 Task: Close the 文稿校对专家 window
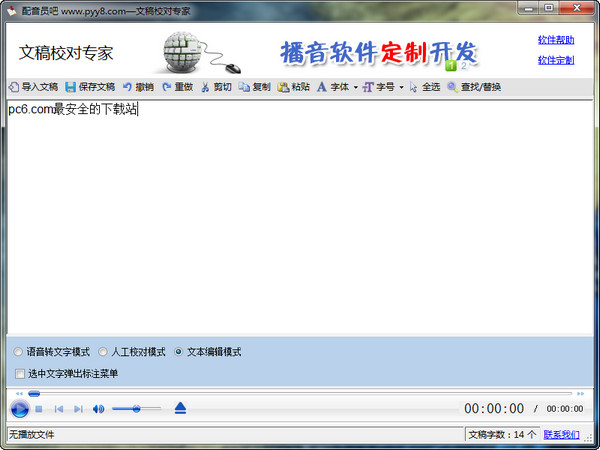[x=577, y=8]
